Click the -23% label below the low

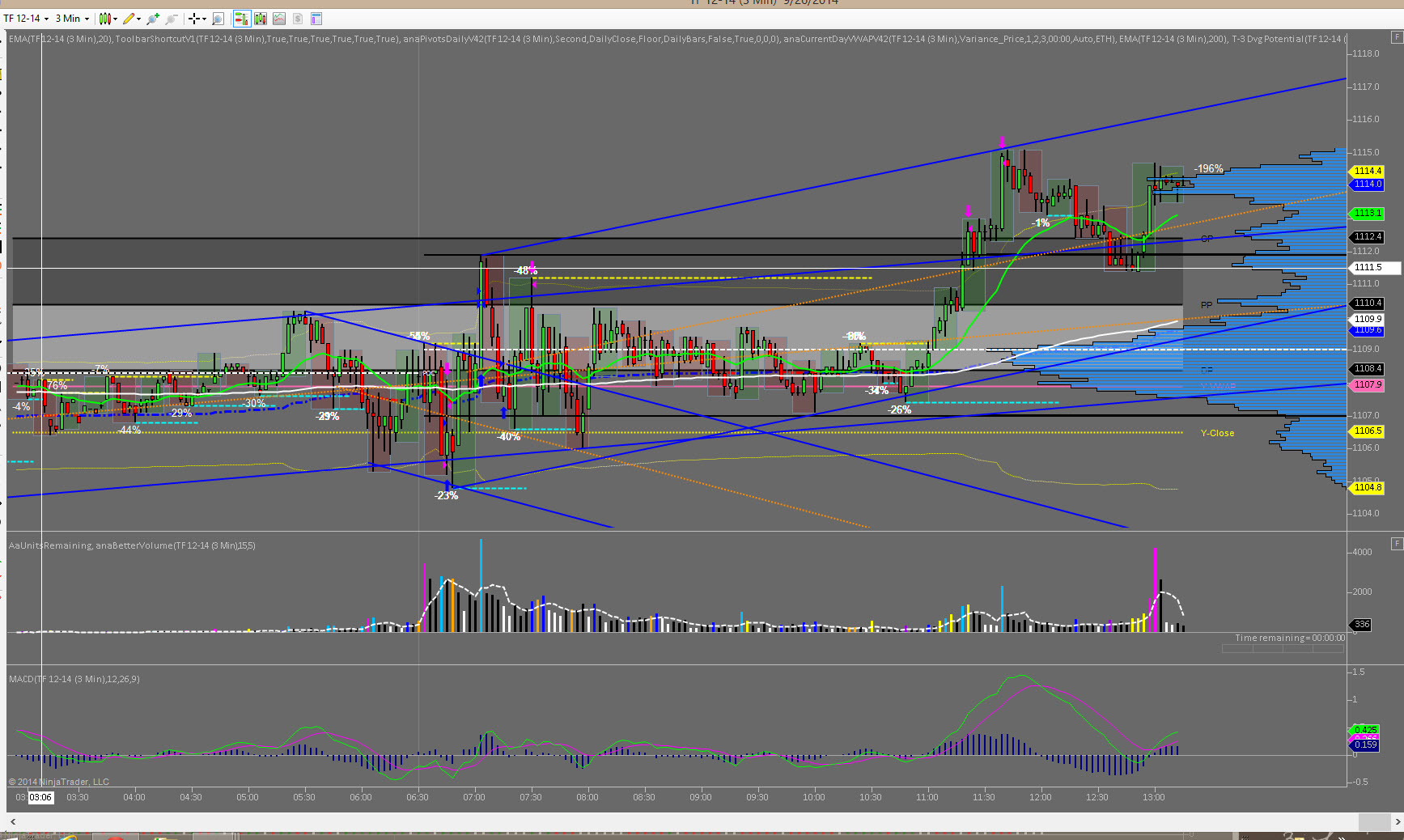click(447, 495)
